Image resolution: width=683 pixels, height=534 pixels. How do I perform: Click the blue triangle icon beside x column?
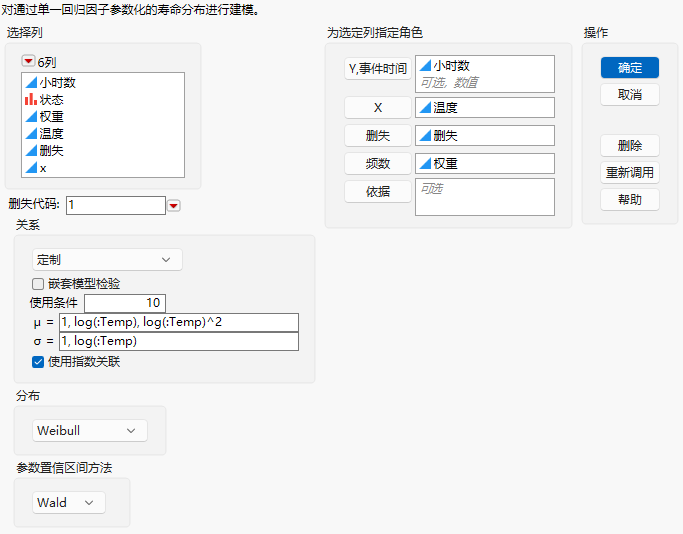(31, 168)
